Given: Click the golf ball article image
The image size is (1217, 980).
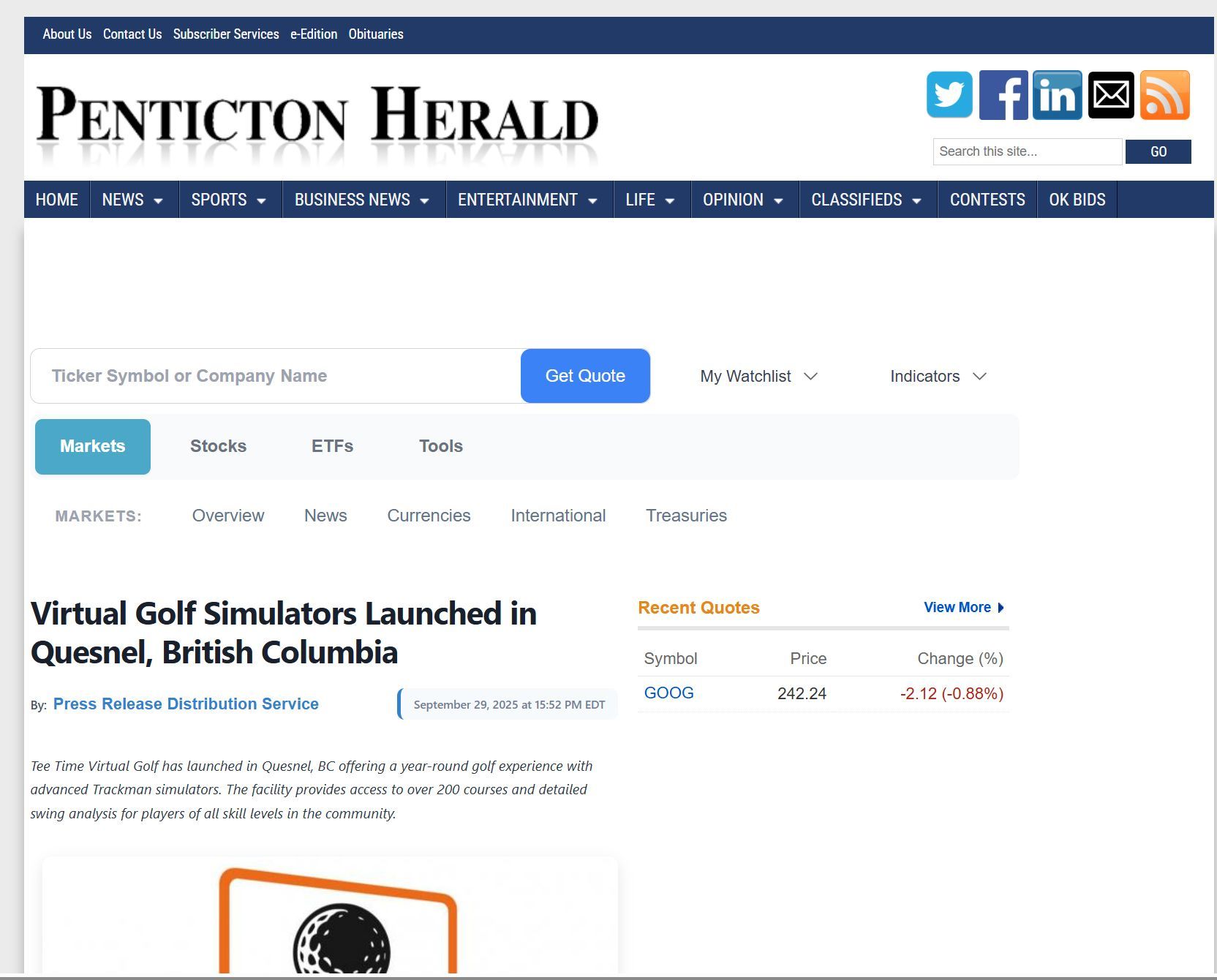Looking at the screenshot, I should pyautogui.click(x=330, y=916).
